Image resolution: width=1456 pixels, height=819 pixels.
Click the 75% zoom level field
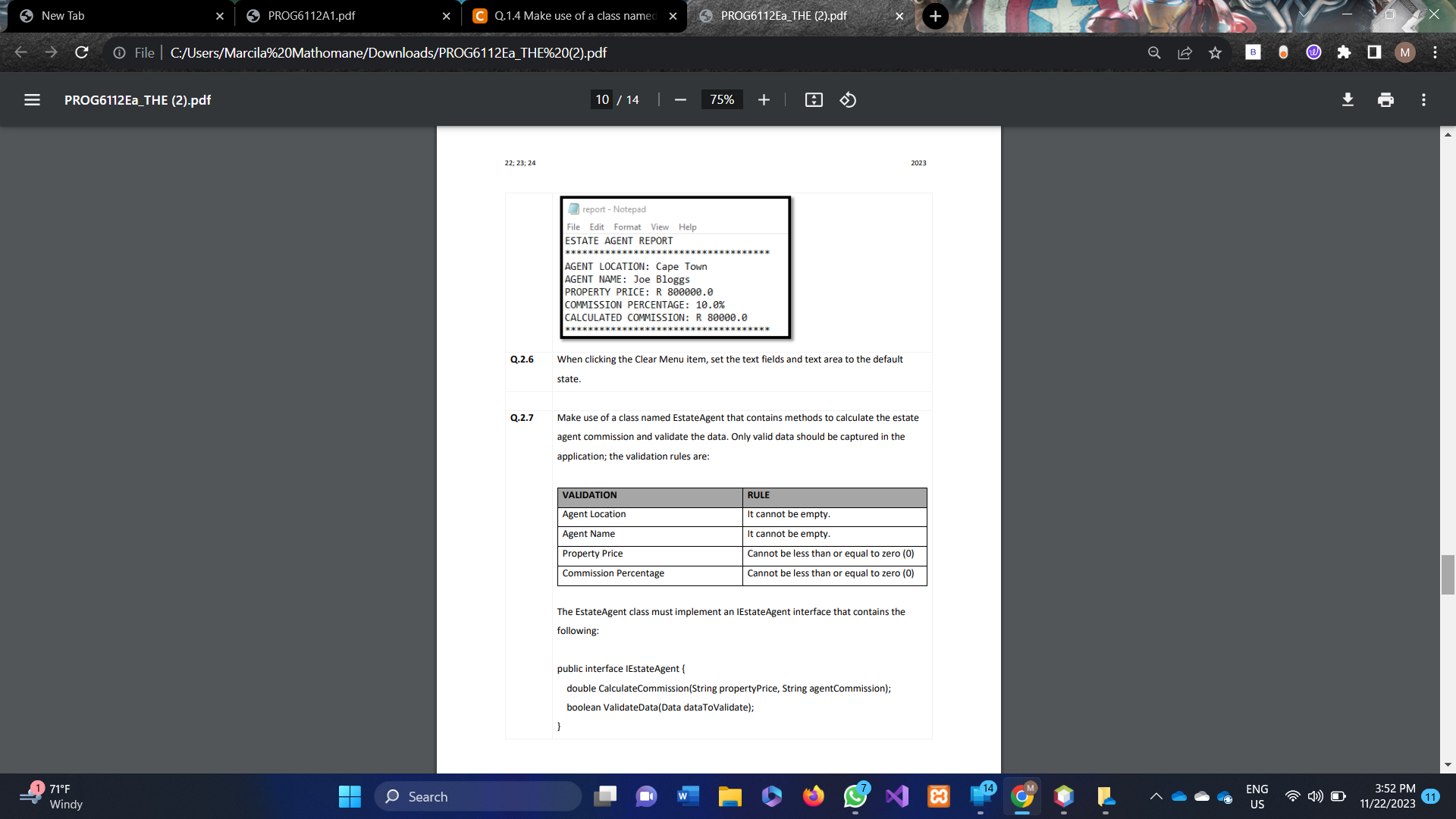coord(721,100)
